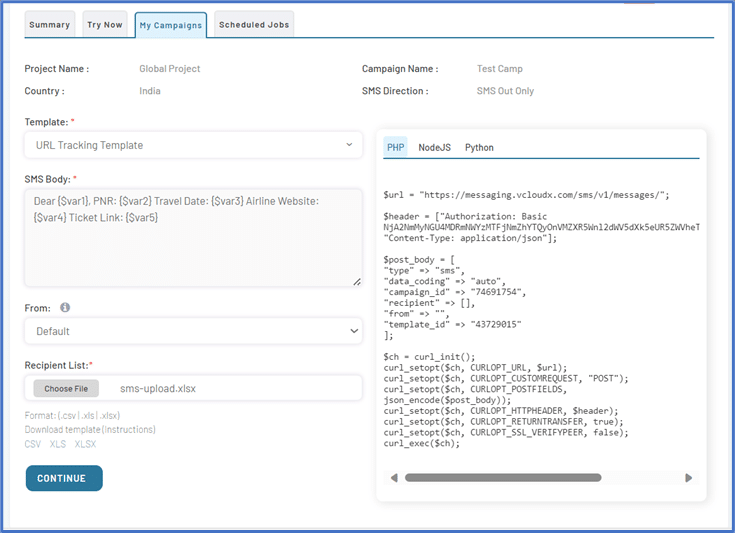Select the My Campaigns tab
Image resolution: width=735 pixels, height=533 pixels.
171,25
